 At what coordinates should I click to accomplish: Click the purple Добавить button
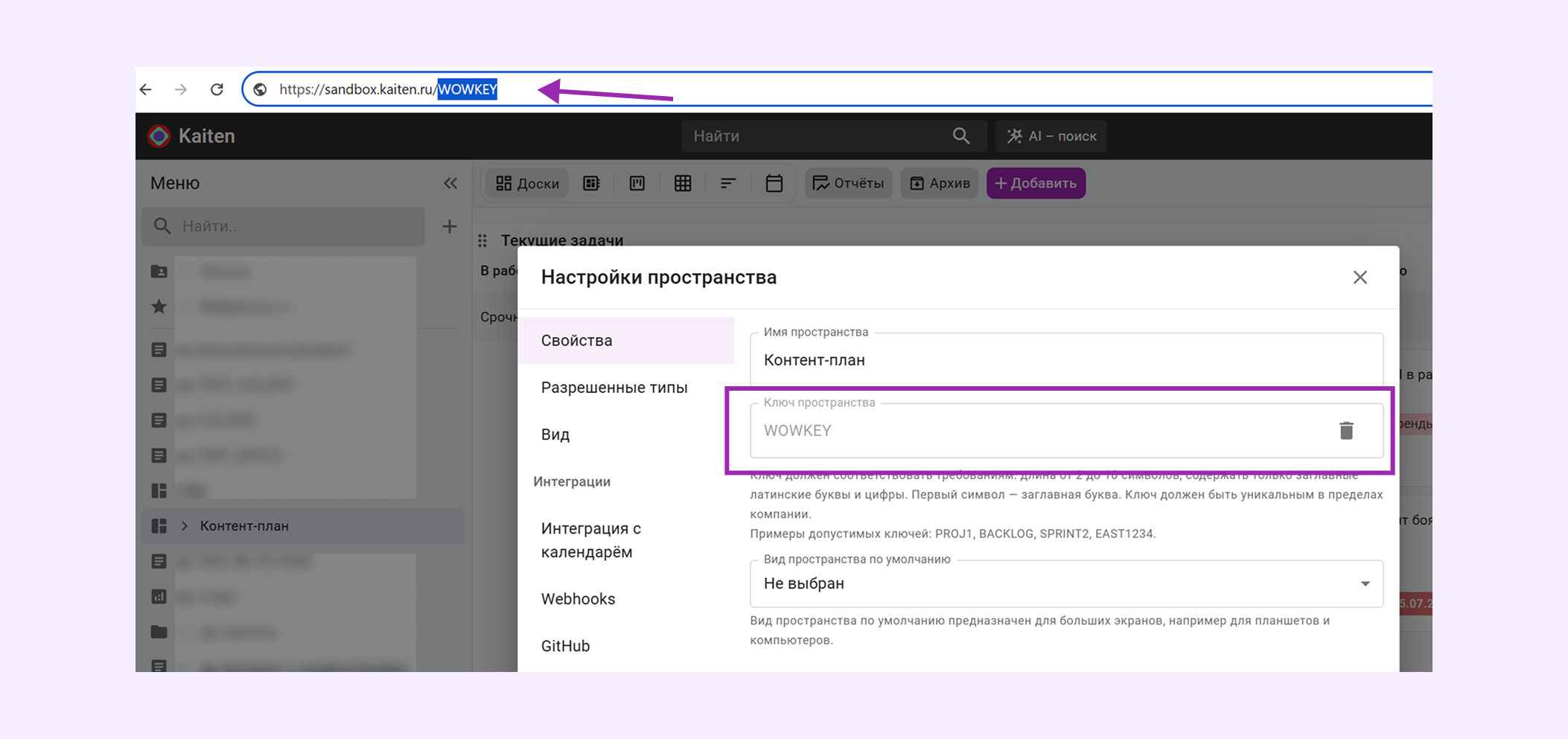(x=1035, y=183)
